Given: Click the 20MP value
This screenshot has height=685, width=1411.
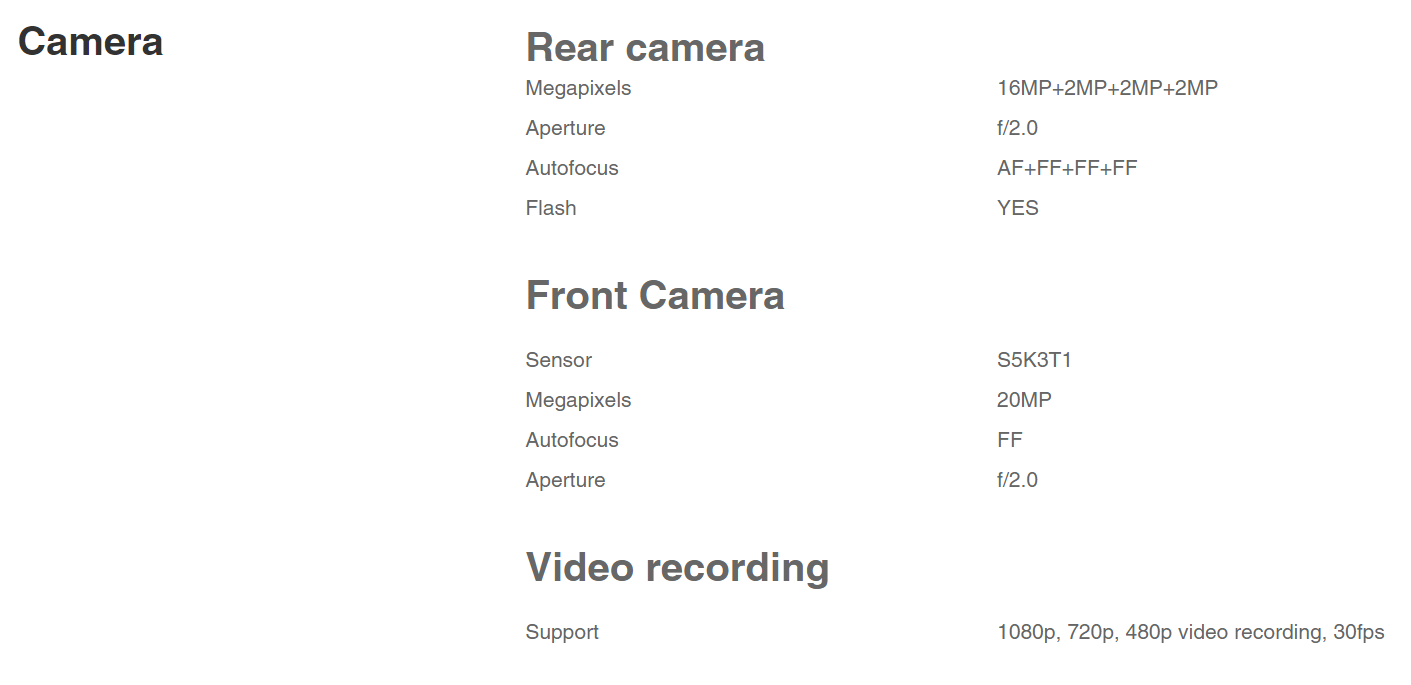Looking at the screenshot, I should click(1024, 400).
